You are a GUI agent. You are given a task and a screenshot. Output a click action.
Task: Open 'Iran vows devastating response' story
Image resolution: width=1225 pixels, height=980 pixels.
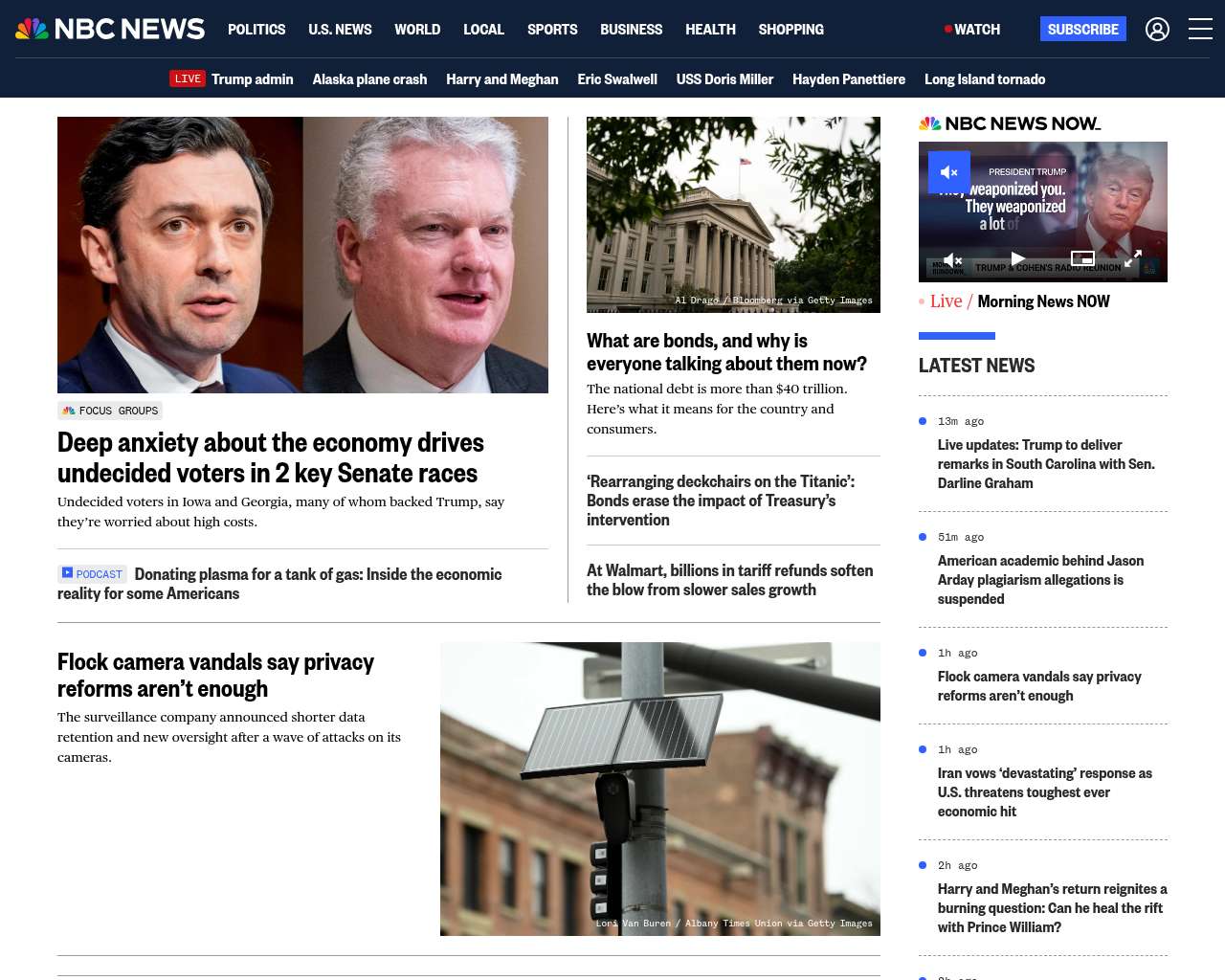pos(1045,792)
